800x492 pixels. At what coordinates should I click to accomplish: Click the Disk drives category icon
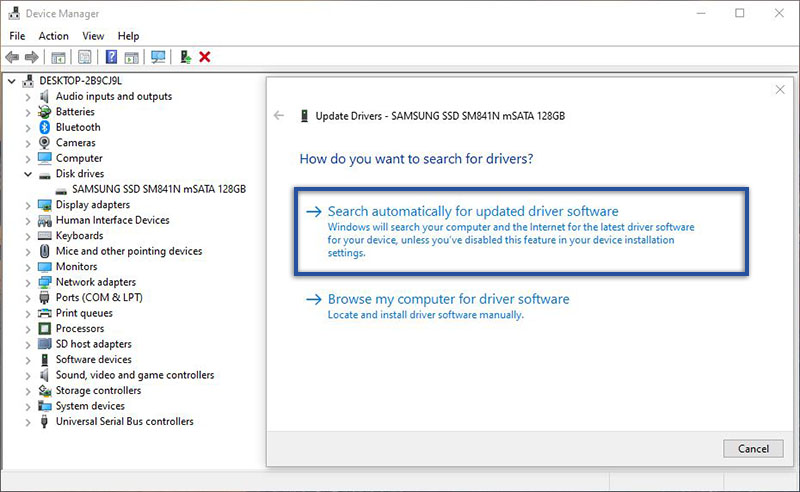click(45, 176)
